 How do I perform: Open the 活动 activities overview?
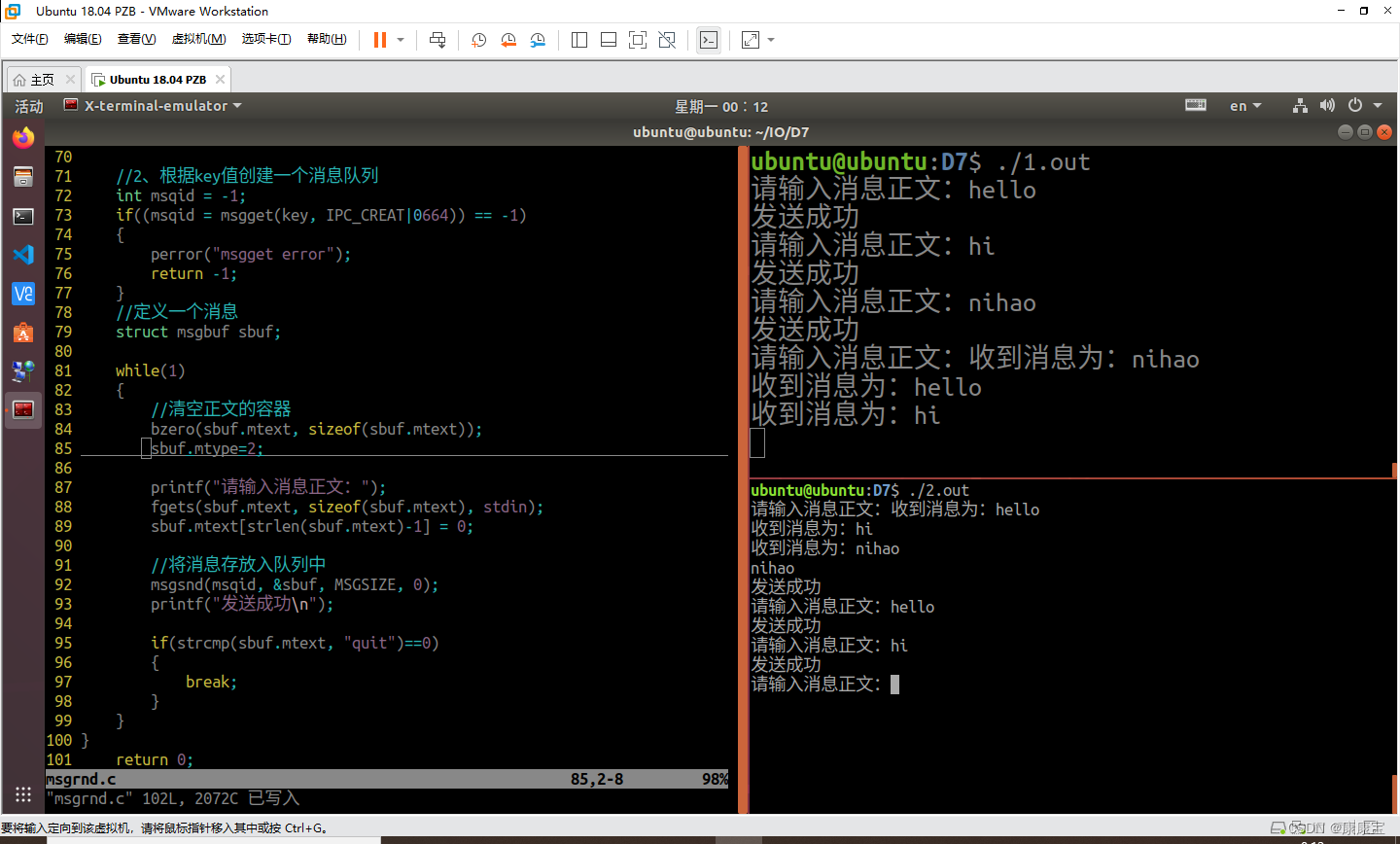[29, 106]
